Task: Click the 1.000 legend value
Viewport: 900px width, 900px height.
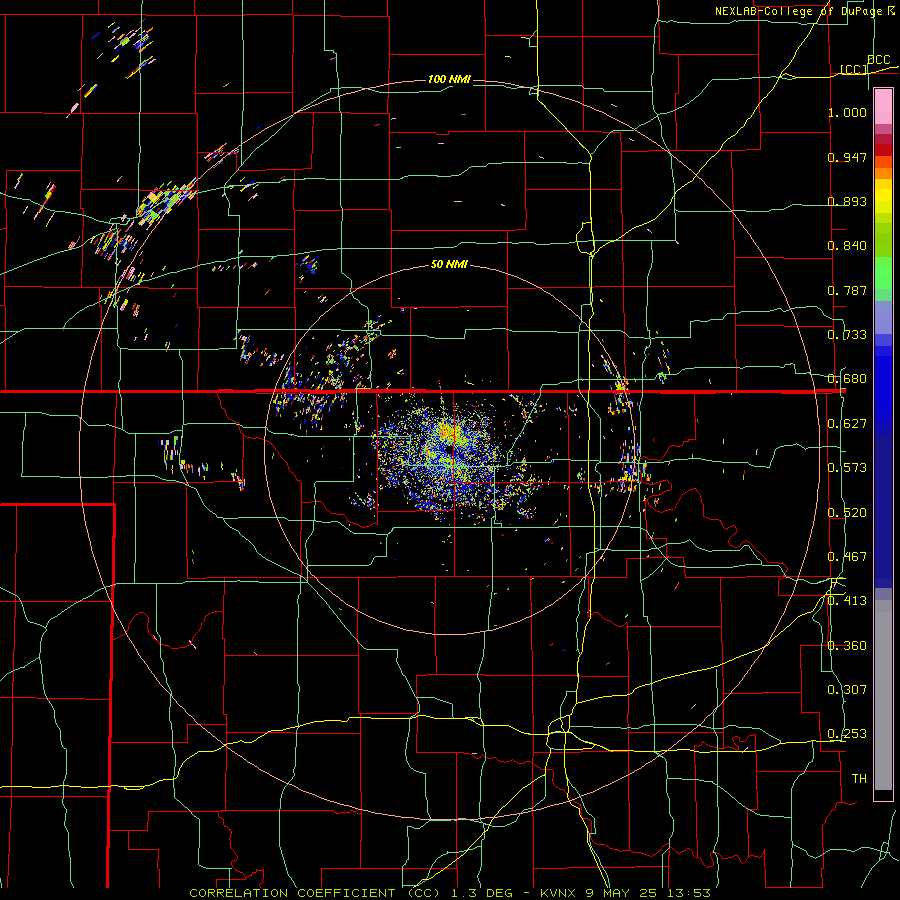Action: click(847, 112)
